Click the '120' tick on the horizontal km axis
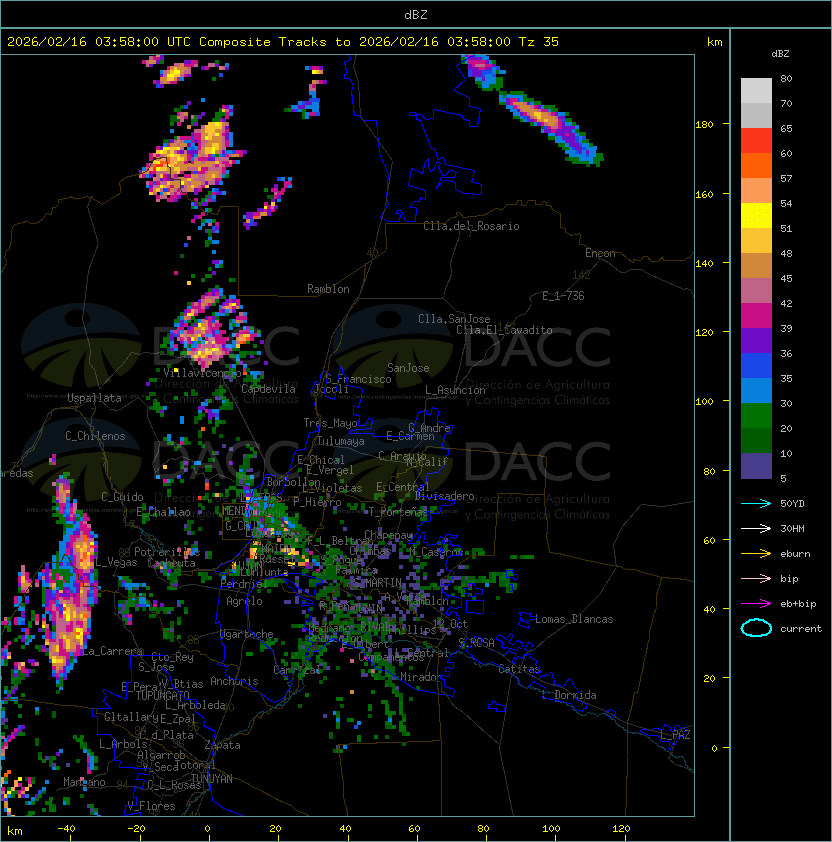832x842 pixels. (x=621, y=829)
